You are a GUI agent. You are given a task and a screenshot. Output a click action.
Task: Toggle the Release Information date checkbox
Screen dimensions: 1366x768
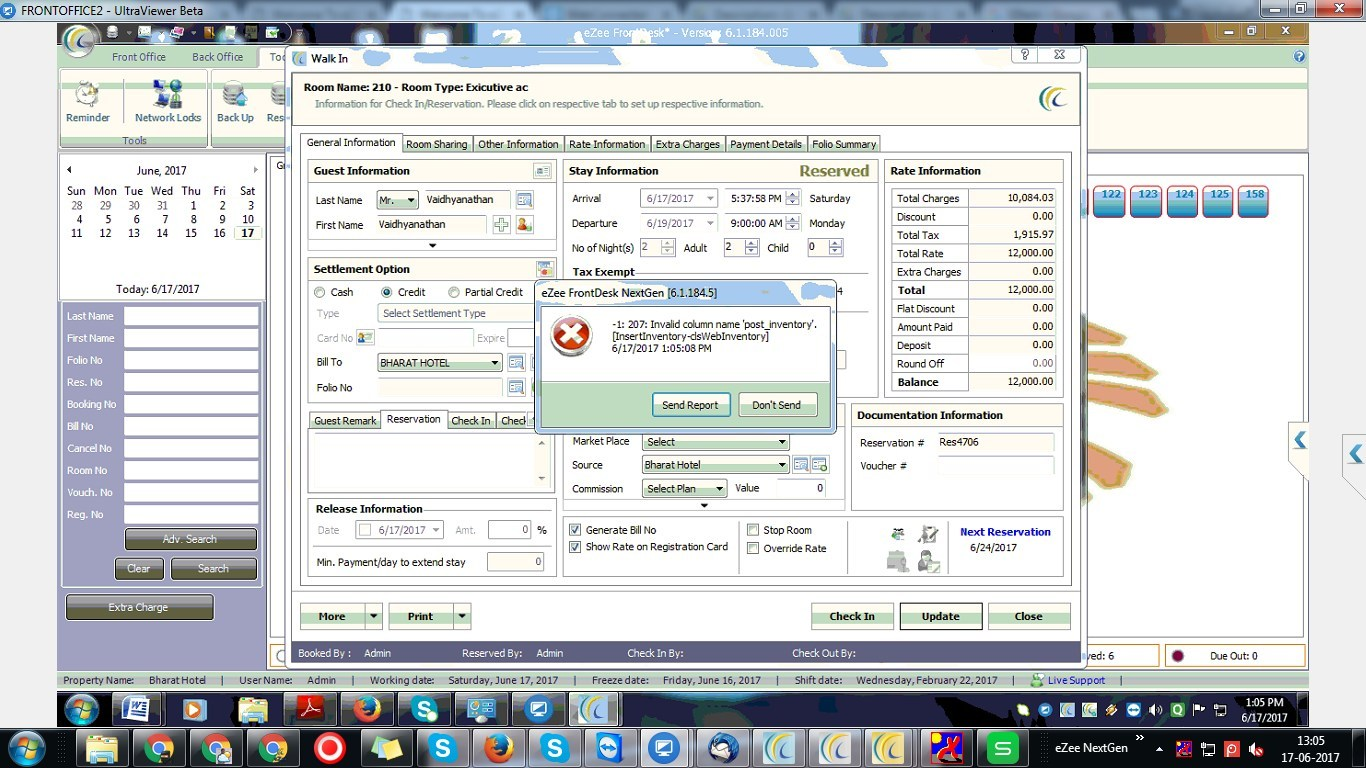[365, 530]
